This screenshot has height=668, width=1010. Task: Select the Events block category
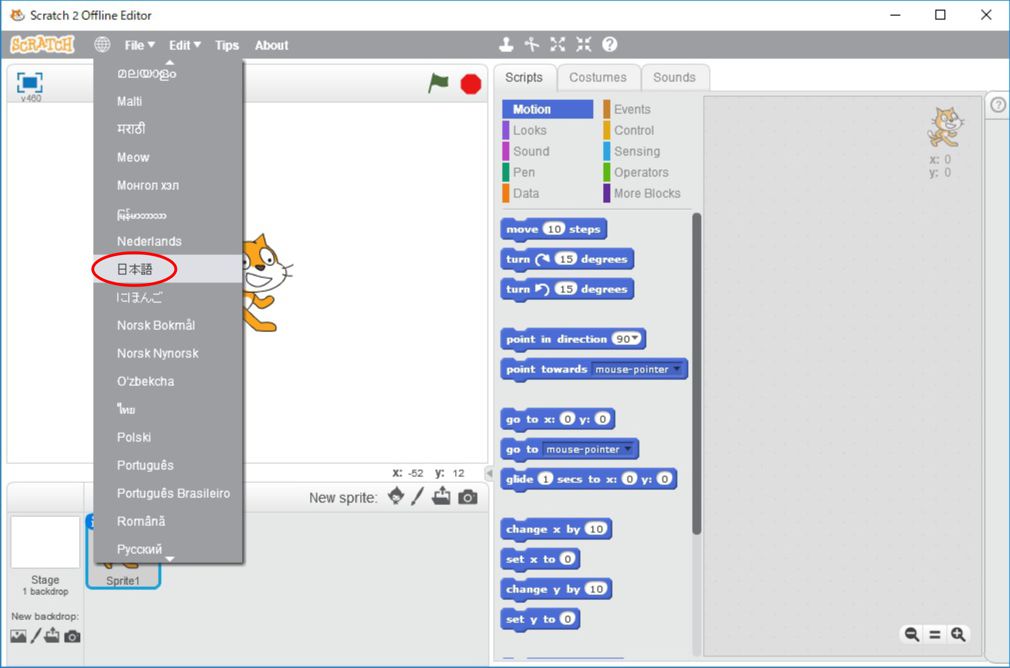coord(647,110)
